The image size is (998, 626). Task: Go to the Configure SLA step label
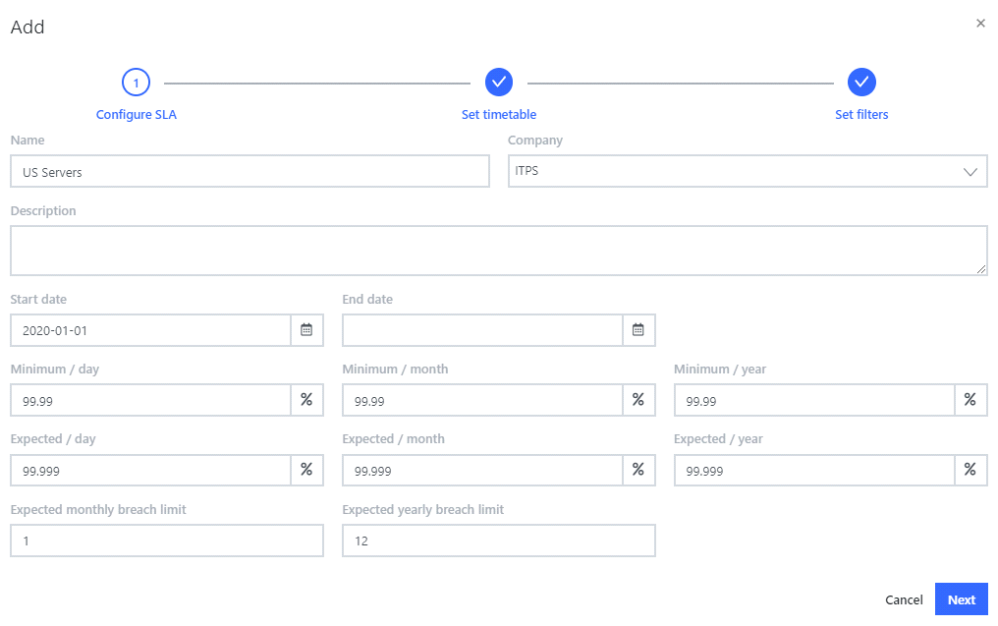point(136,115)
